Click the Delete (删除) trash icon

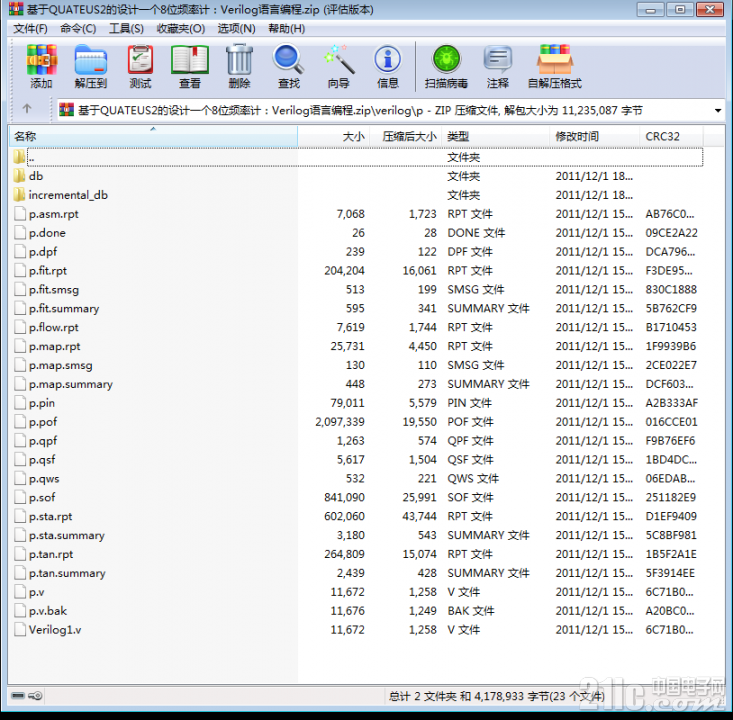tap(239, 65)
